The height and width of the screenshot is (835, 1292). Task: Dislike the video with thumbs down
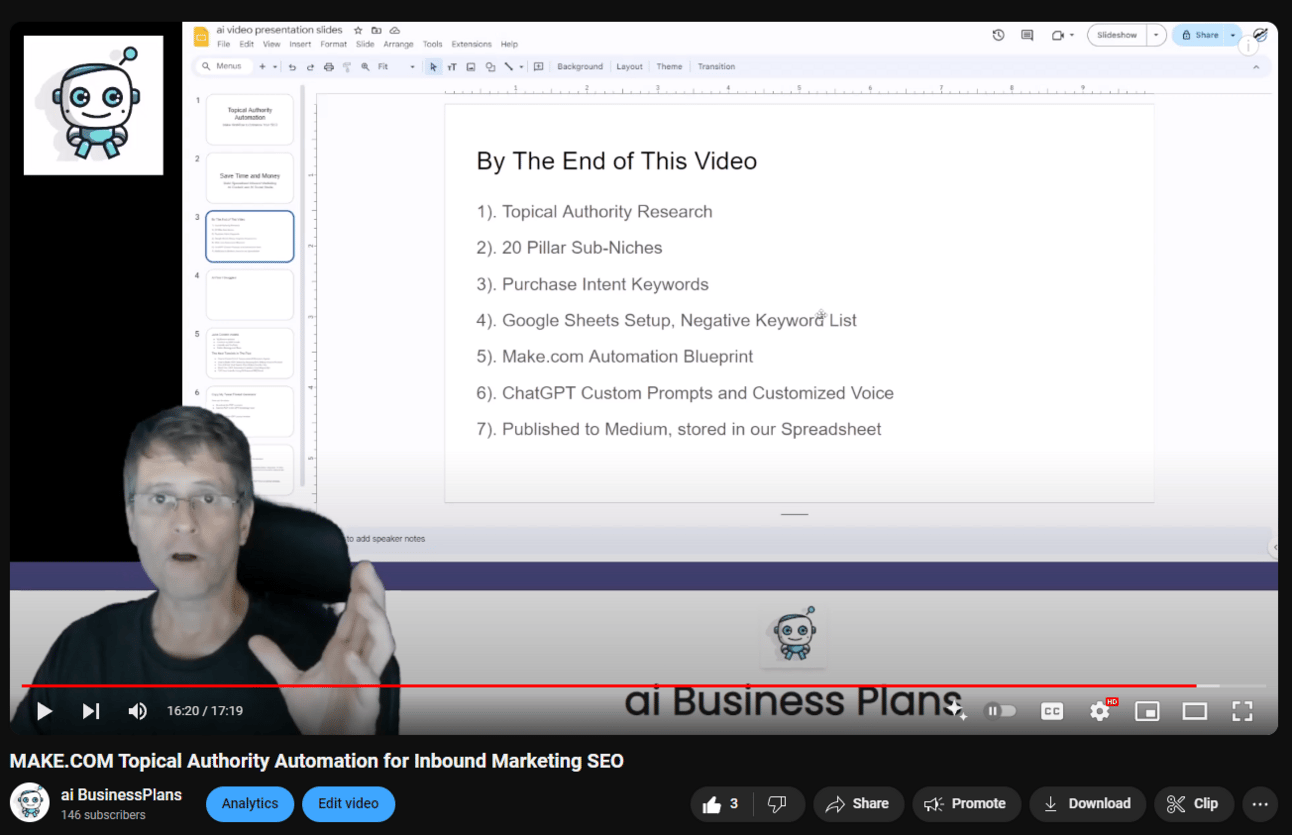[x=777, y=804]
